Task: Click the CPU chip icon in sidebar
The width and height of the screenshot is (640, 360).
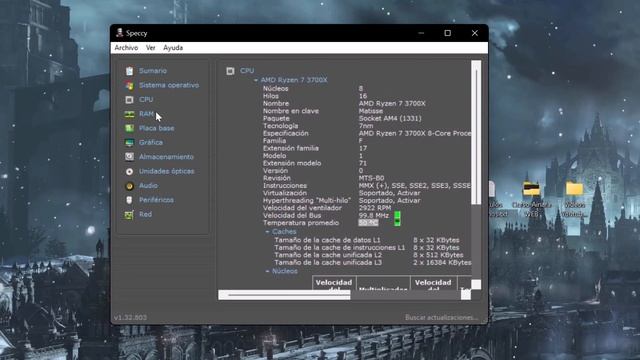Action: [129, 100]
